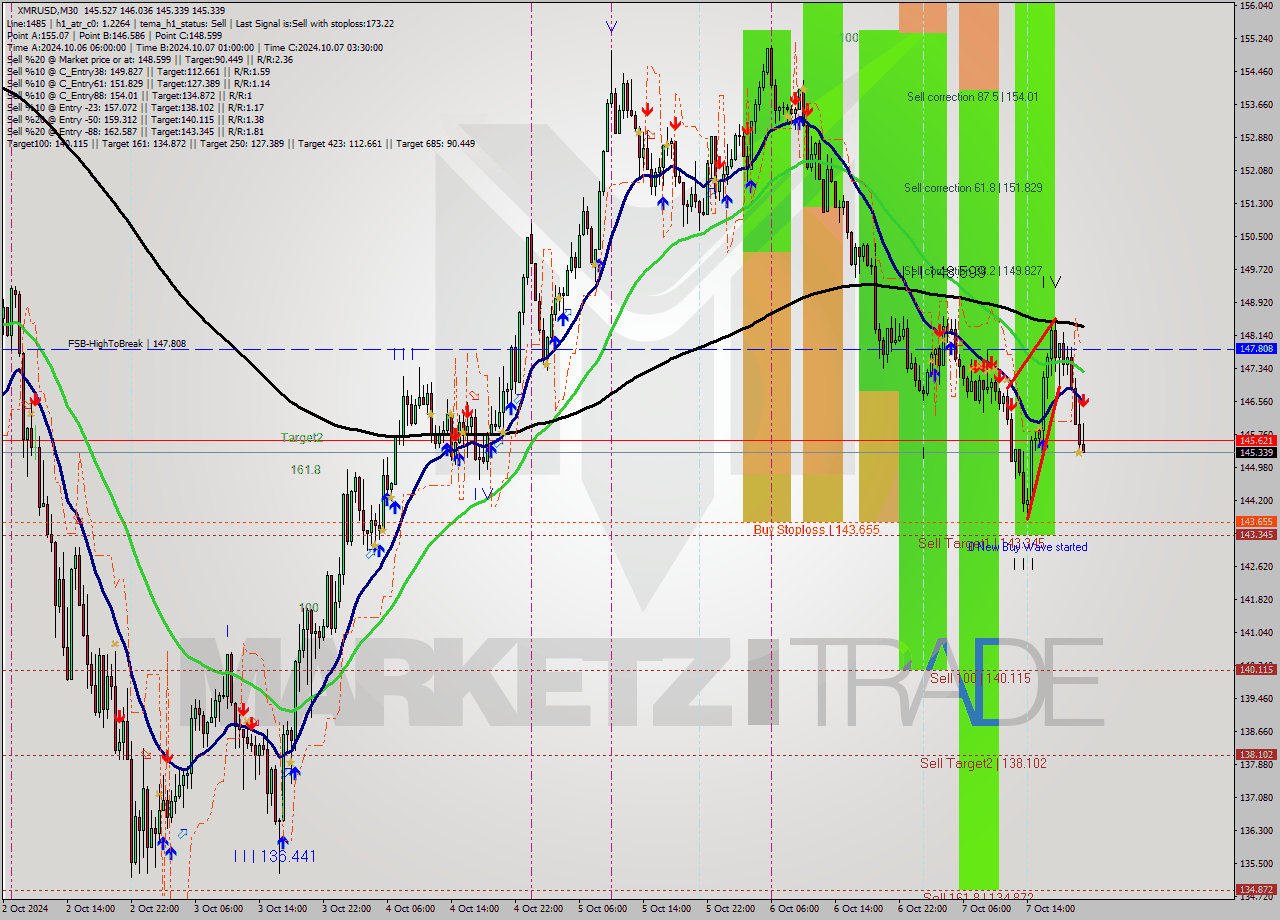Click the green Target2 label

302,438
